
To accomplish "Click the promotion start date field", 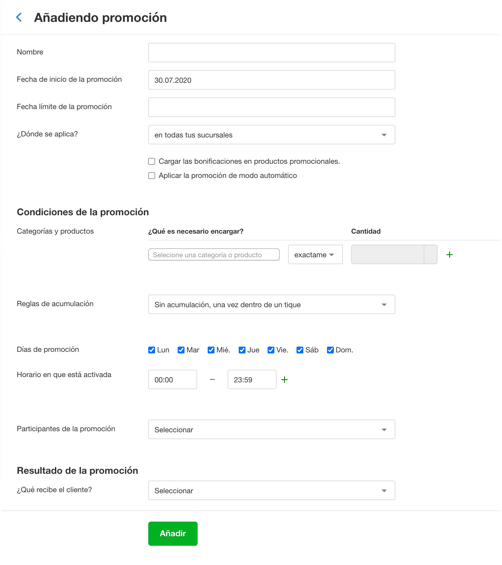I will pos(272,80).
